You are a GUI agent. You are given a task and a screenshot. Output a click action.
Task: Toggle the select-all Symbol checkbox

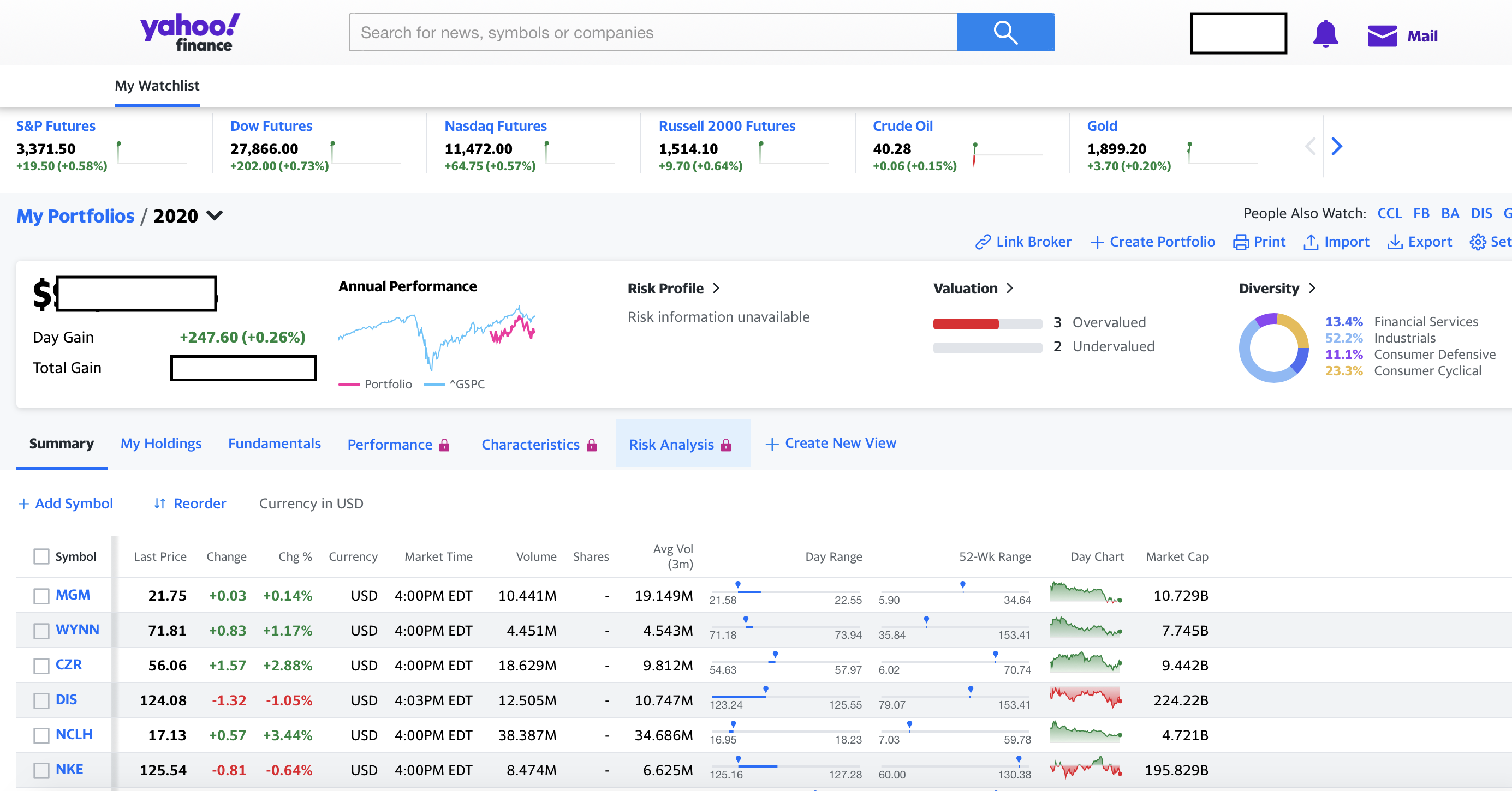pos(41,556)
